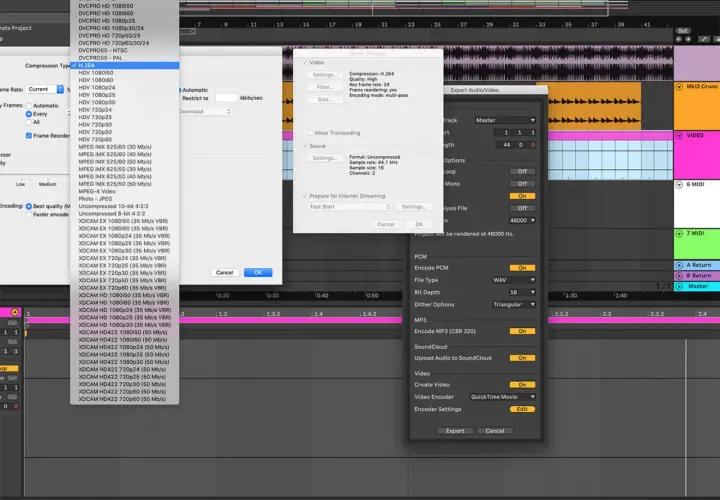
Task: Toggle Allow Transcoding checkbox
Action: (310, 133)
